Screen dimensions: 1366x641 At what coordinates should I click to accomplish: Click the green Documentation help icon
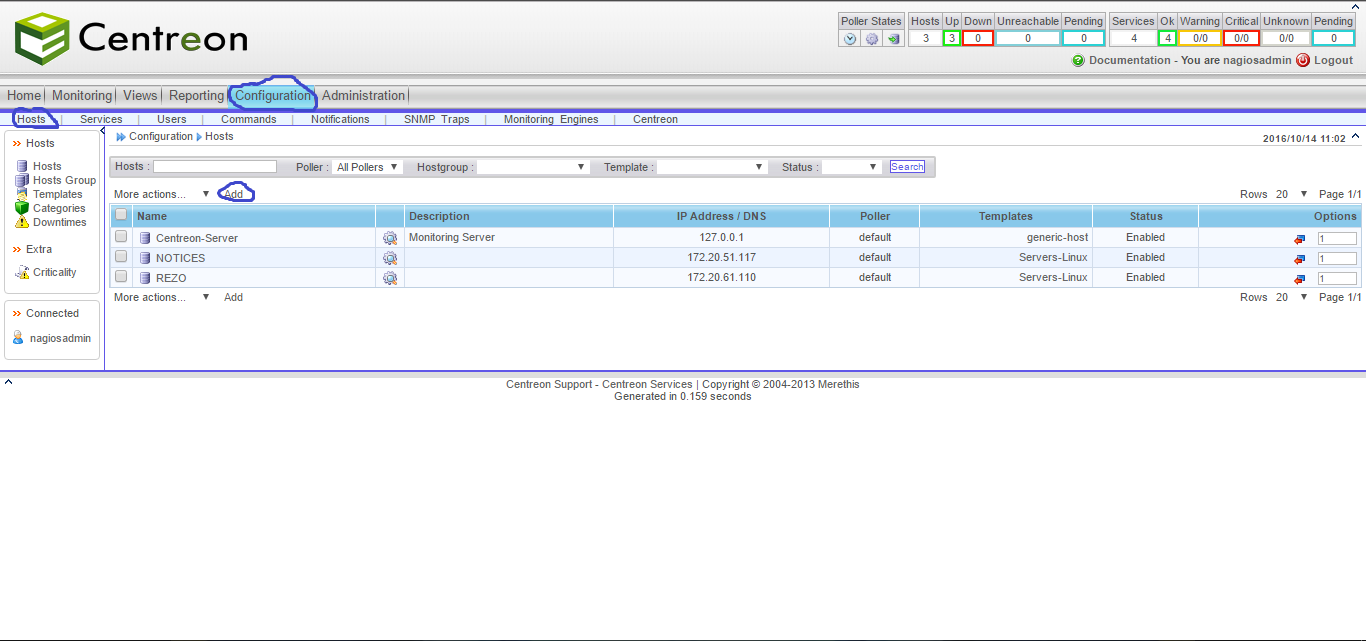tap(1078, 60)
